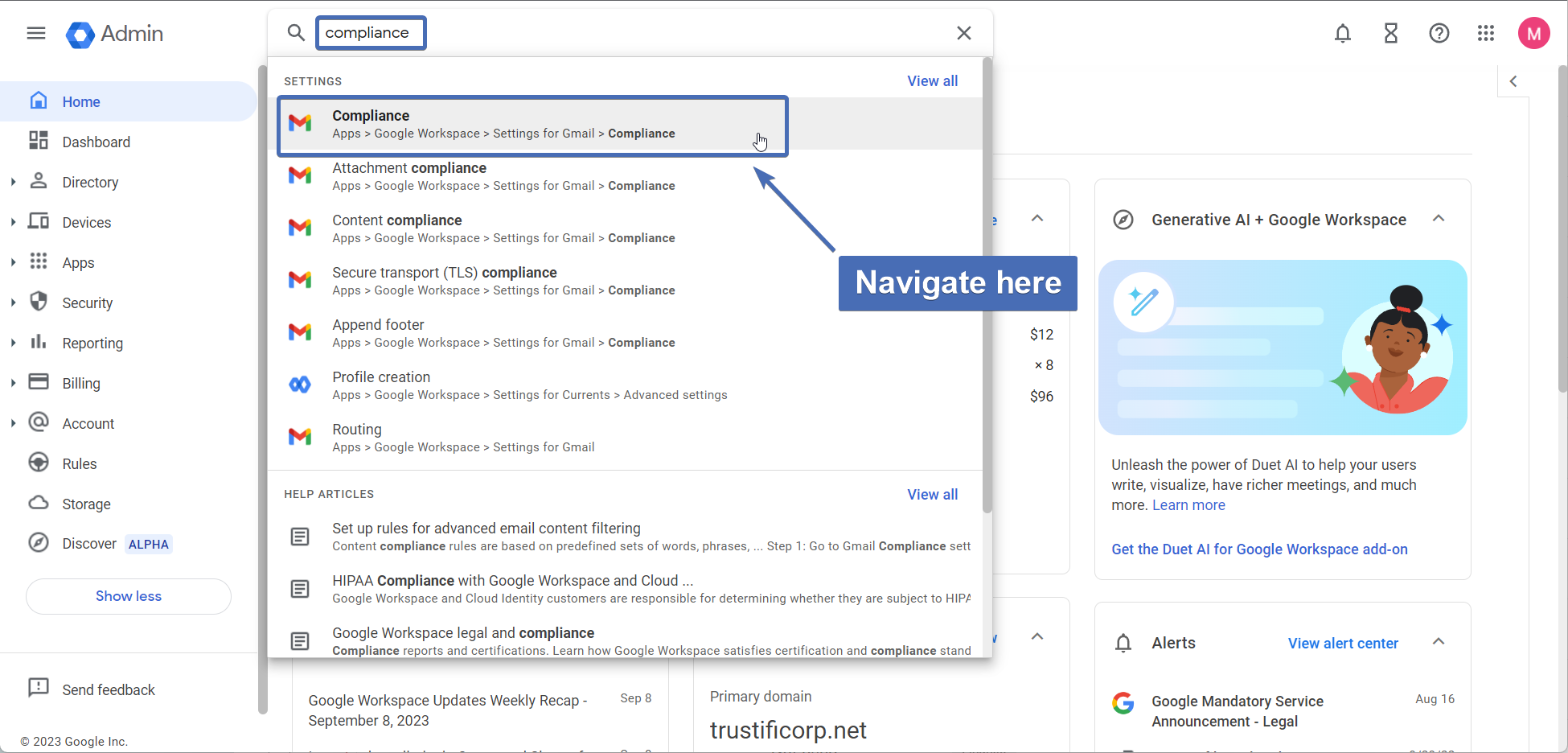The width and height of the screenshot is (1568, 753).
Task: Expand the Apps section arrow
Action: click(13, 262)
